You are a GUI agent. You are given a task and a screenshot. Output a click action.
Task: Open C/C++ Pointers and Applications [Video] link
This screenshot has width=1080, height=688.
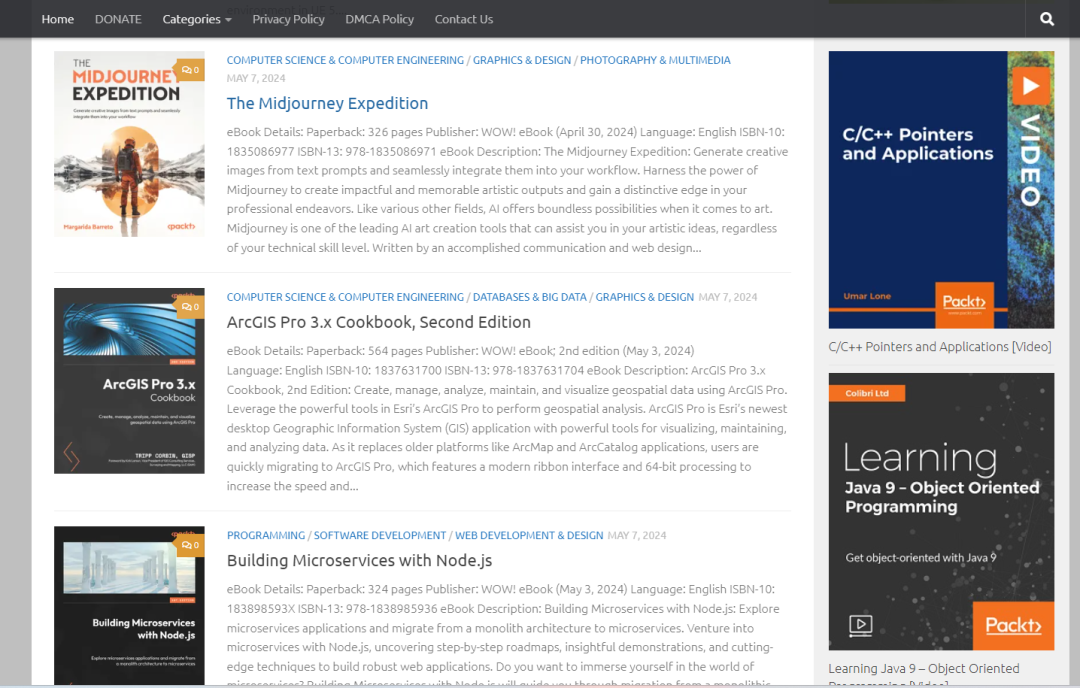(940, 346)
